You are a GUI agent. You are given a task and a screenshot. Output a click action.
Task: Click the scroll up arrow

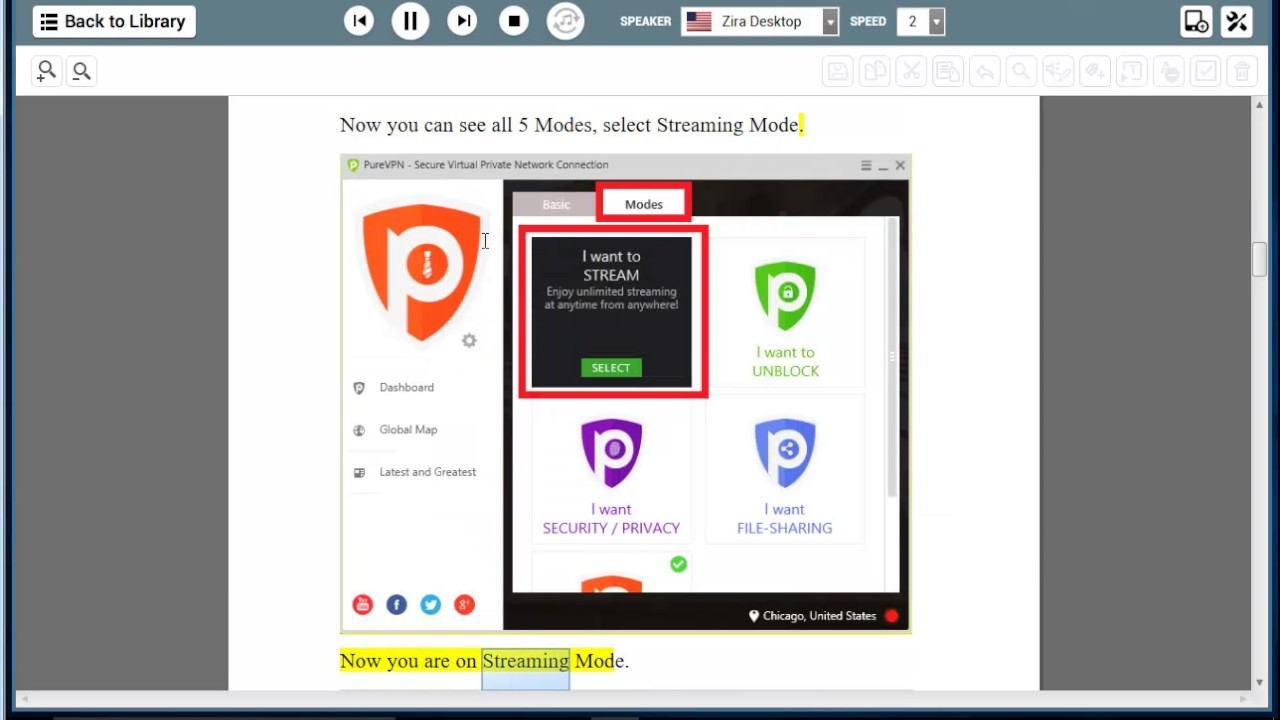tap(1260, 105)
